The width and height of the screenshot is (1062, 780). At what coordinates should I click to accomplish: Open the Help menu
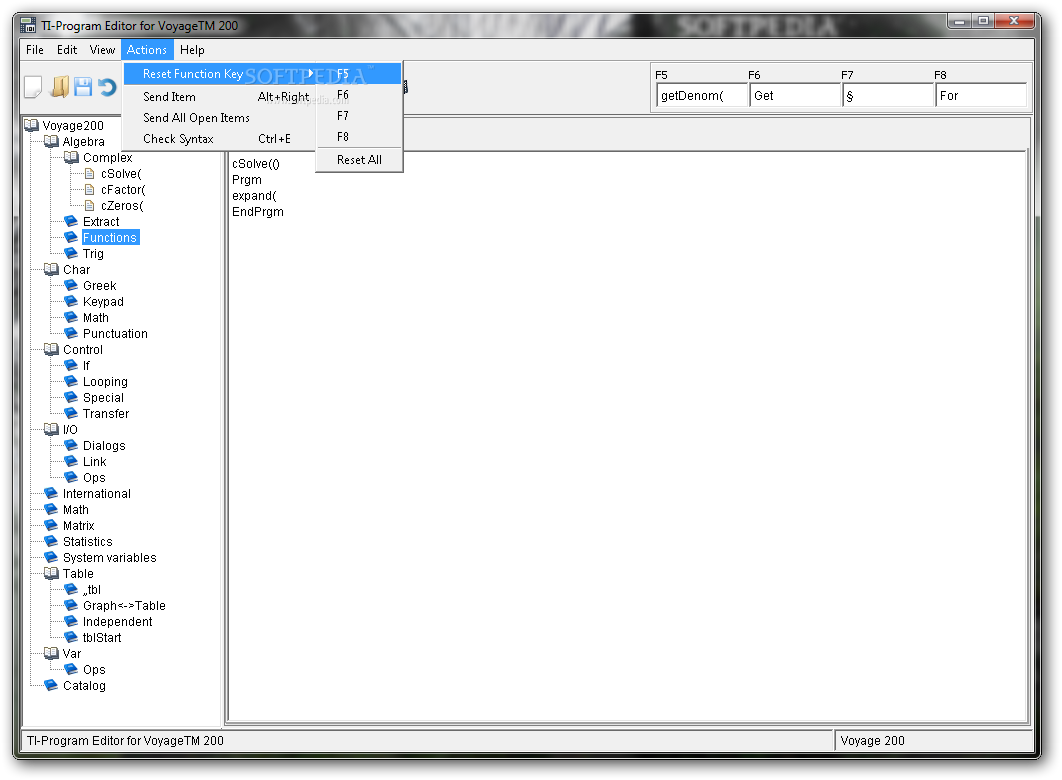click(192, 49)
